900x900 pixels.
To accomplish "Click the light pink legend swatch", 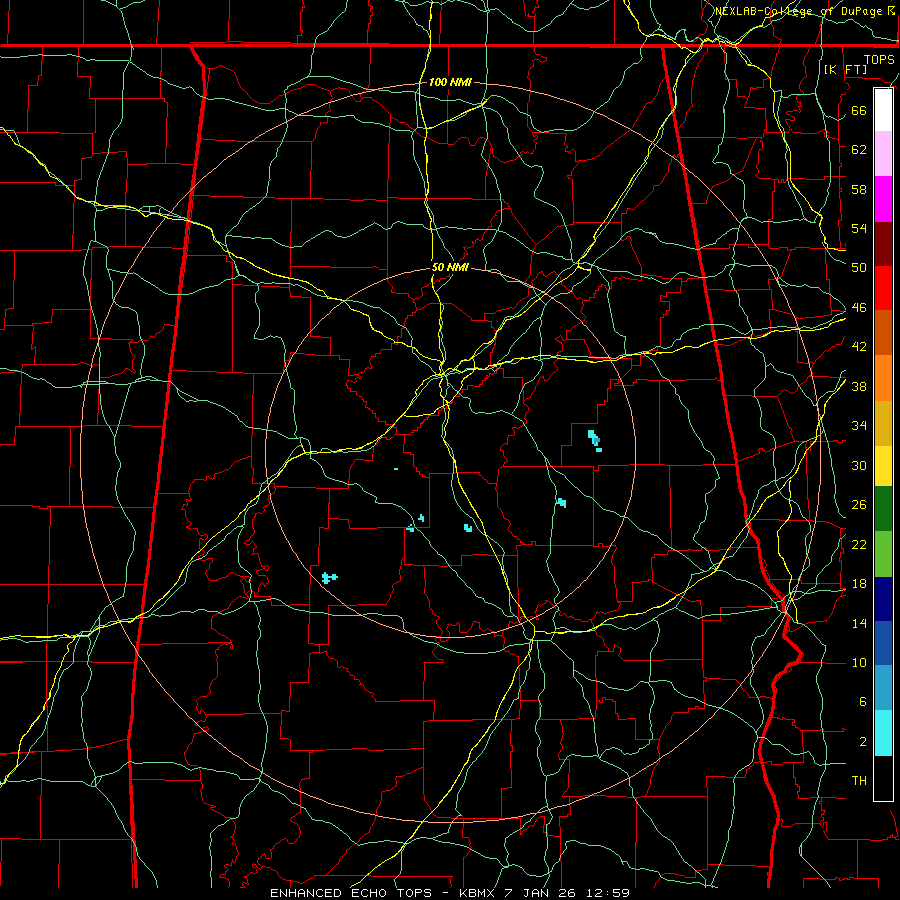I will (883, 154).
